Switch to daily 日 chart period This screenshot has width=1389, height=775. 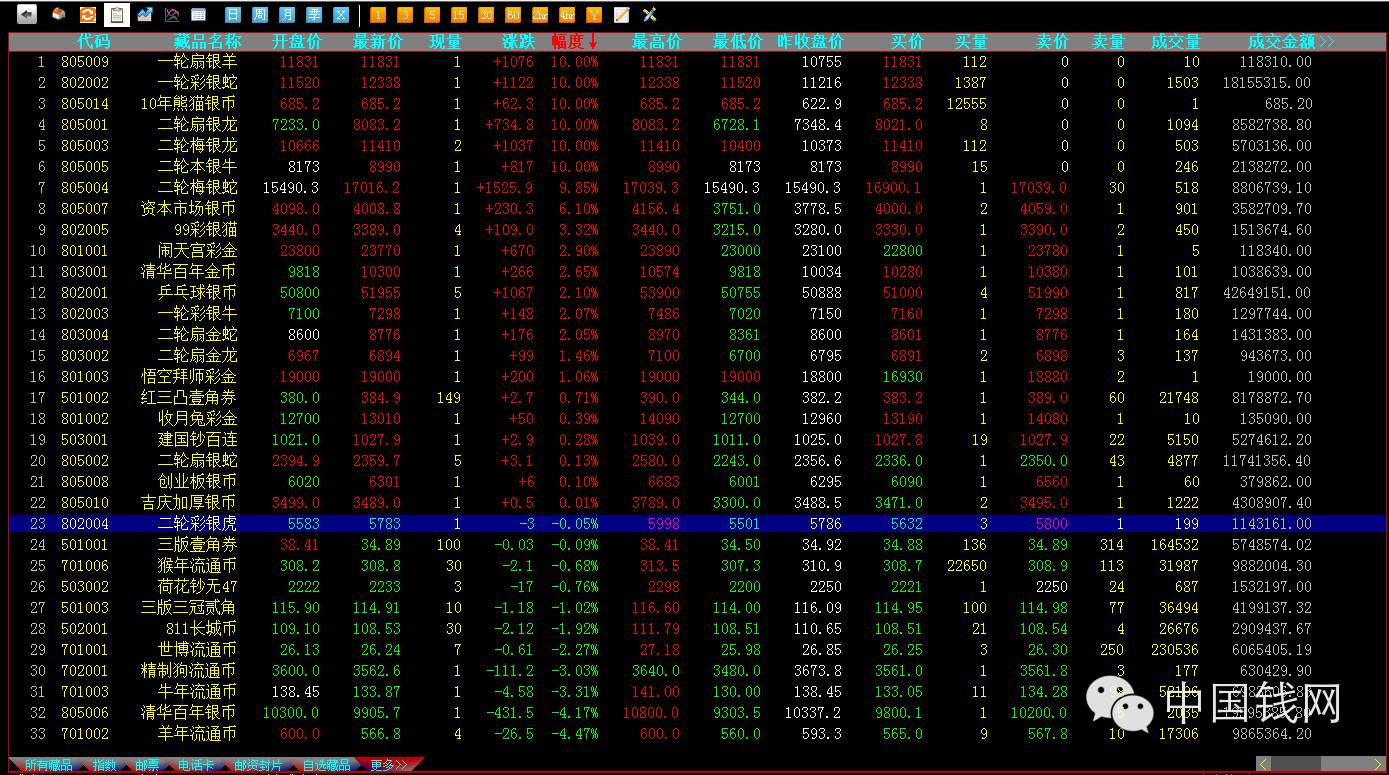[x=233, y=15]
